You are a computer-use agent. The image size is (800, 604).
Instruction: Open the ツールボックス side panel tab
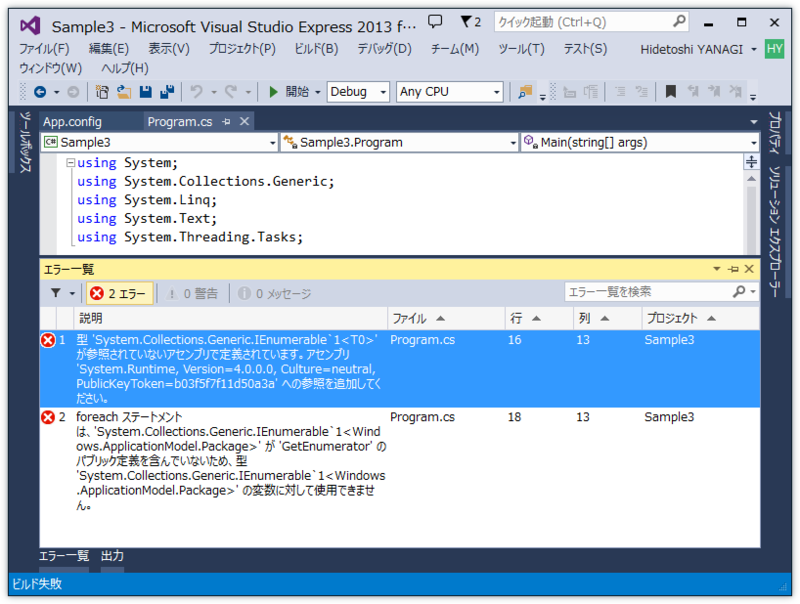point(24,142)
